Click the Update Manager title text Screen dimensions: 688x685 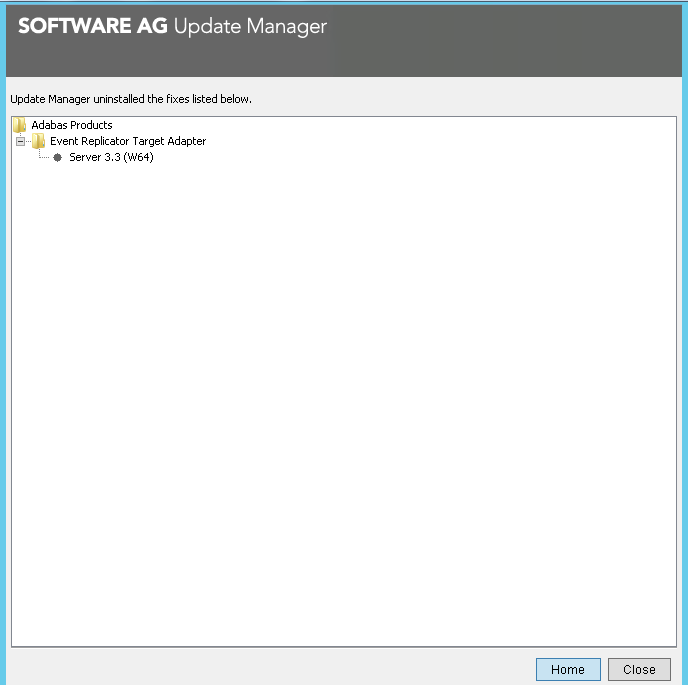click(x=250, y=27)
